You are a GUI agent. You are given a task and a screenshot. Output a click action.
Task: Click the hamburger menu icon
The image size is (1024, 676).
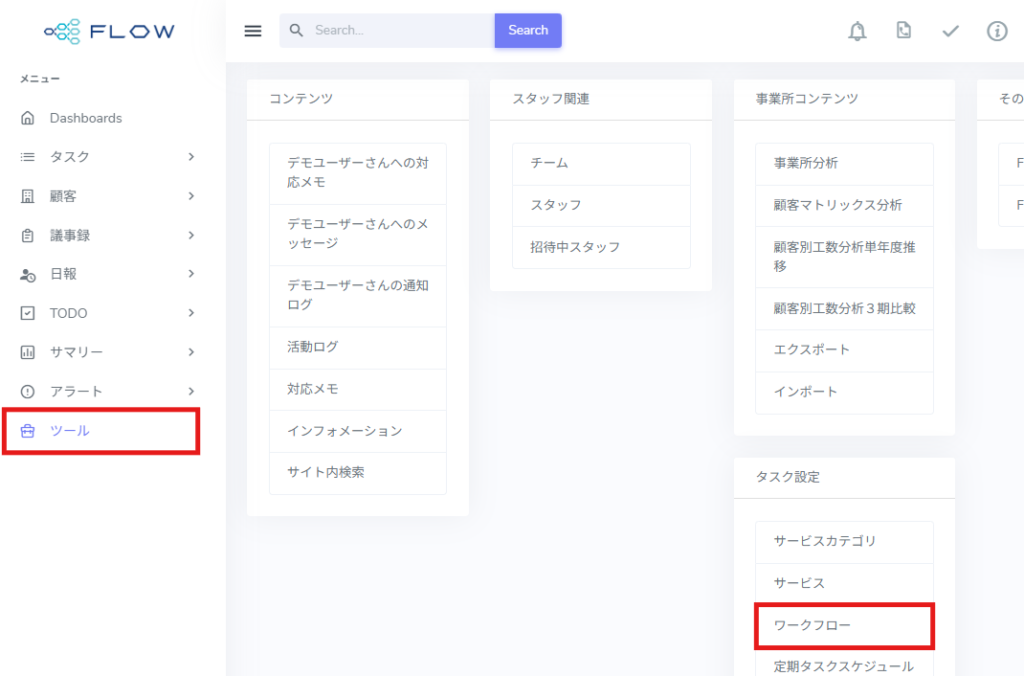253,31
